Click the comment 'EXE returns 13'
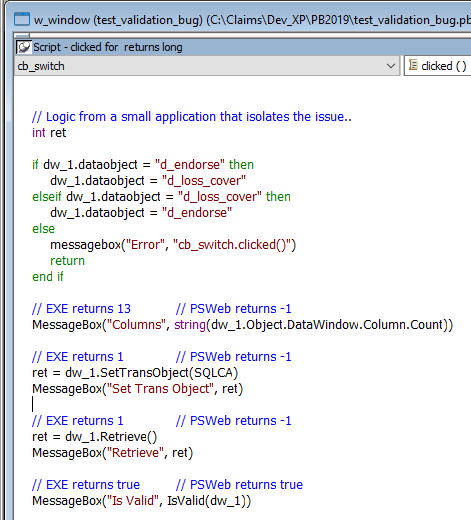 (81, 309)
